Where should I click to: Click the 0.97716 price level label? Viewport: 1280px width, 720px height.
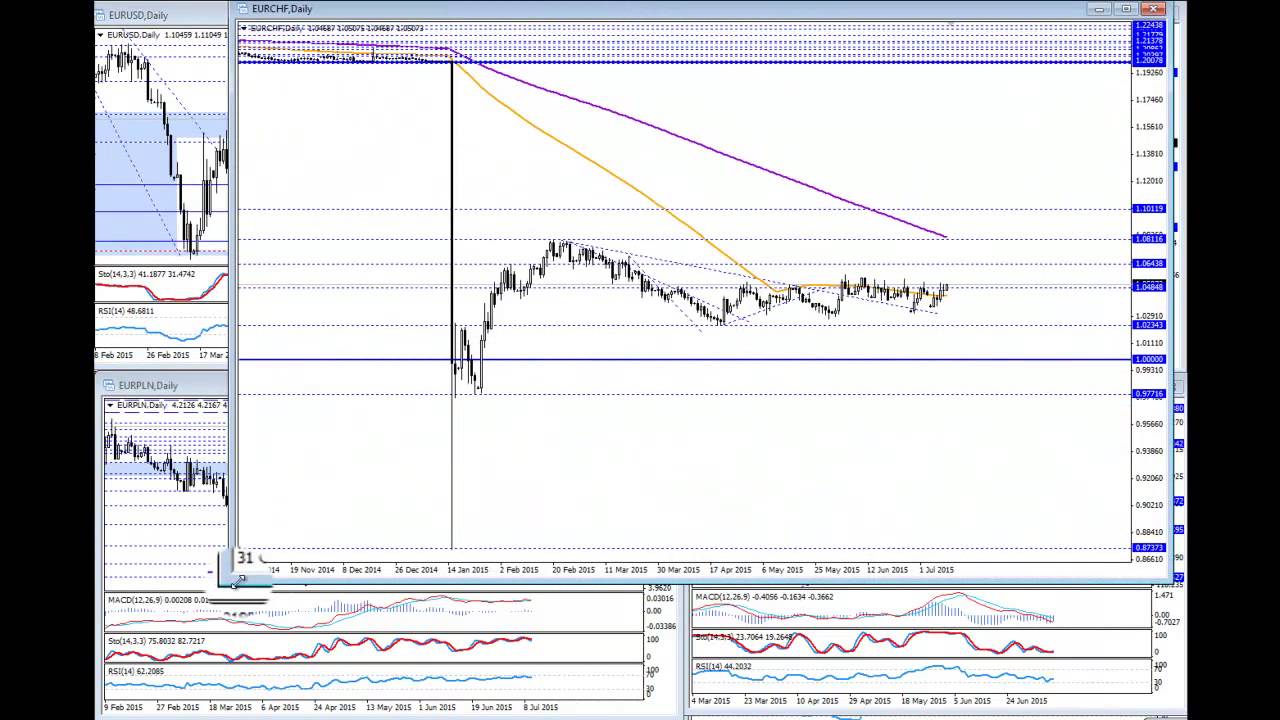point(1149,394)
